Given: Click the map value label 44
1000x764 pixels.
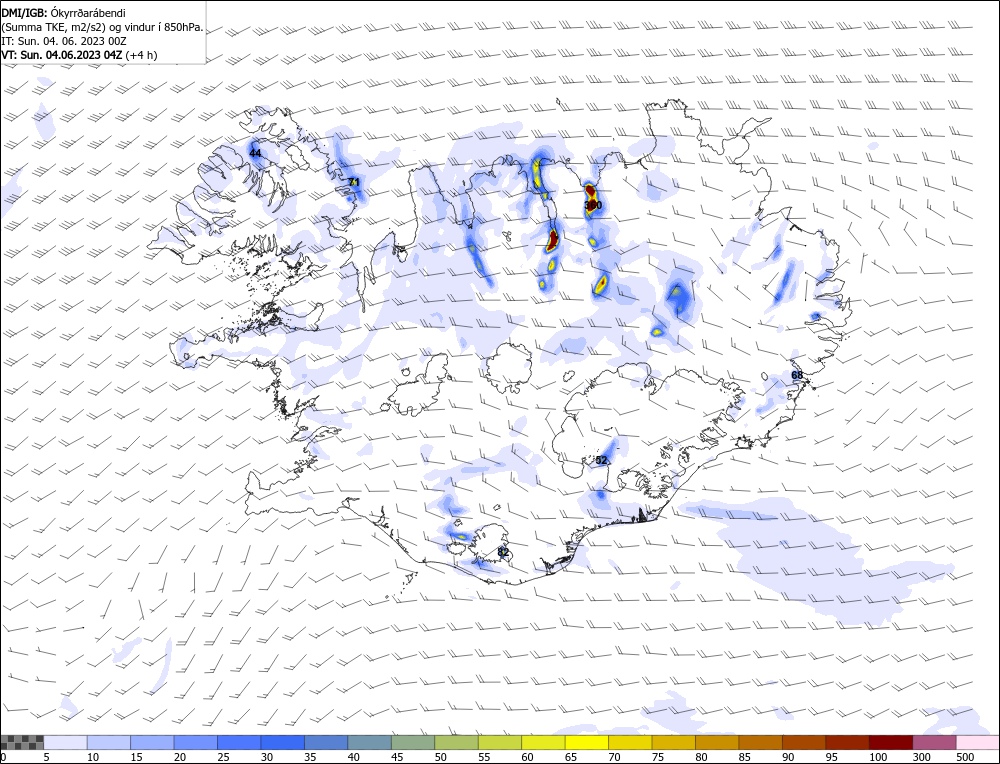Looking at the screenshot, I should [255, 153].
